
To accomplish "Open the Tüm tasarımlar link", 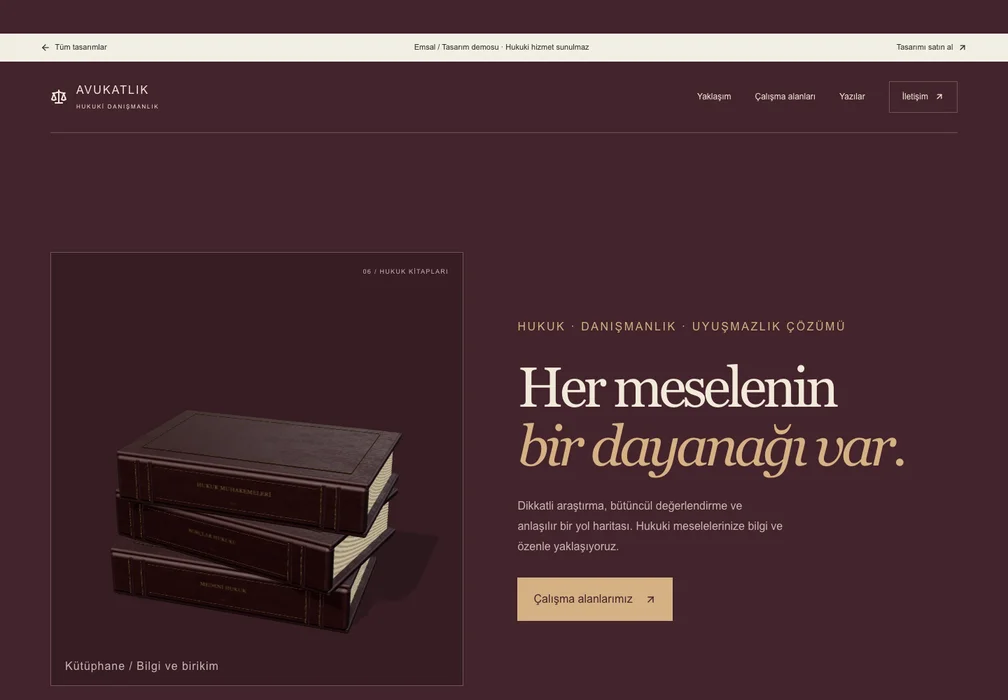I will click(x=74, y=48).
